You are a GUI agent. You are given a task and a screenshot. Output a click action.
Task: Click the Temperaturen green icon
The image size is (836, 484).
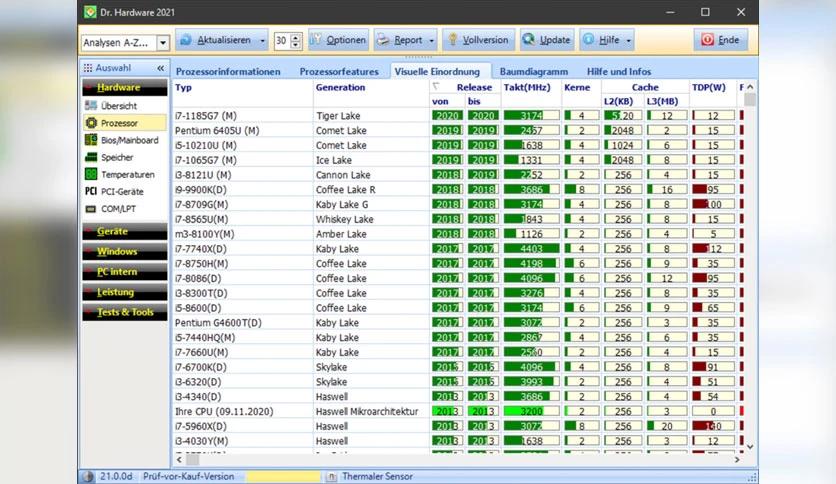tap(91, 174)
